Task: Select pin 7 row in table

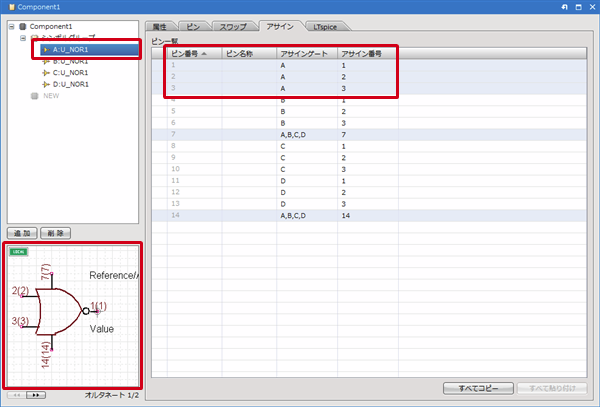Action: coord(270,133)
